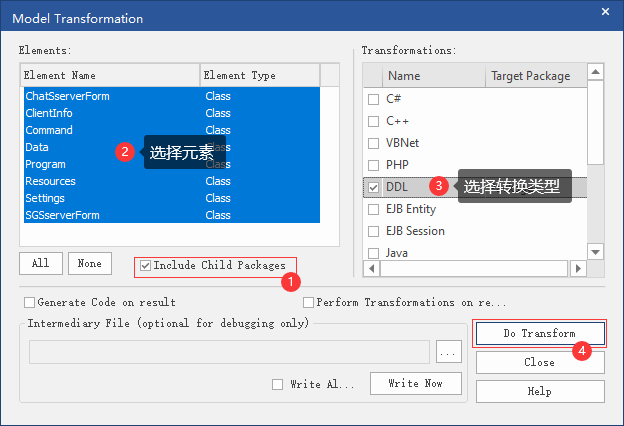Uncheck the DDL transformation checkbox
Viewport: 624px width, 426px height.
pos(373,187)
